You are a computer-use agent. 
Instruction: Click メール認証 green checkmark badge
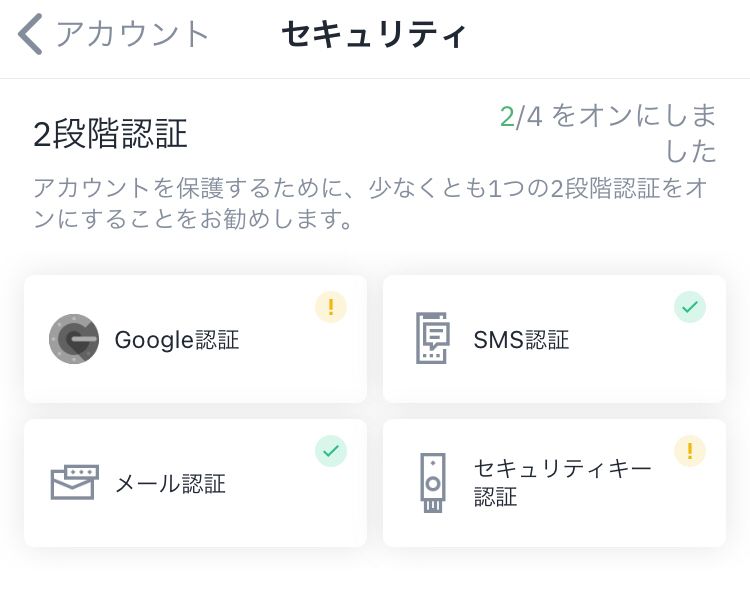[331, 451]
